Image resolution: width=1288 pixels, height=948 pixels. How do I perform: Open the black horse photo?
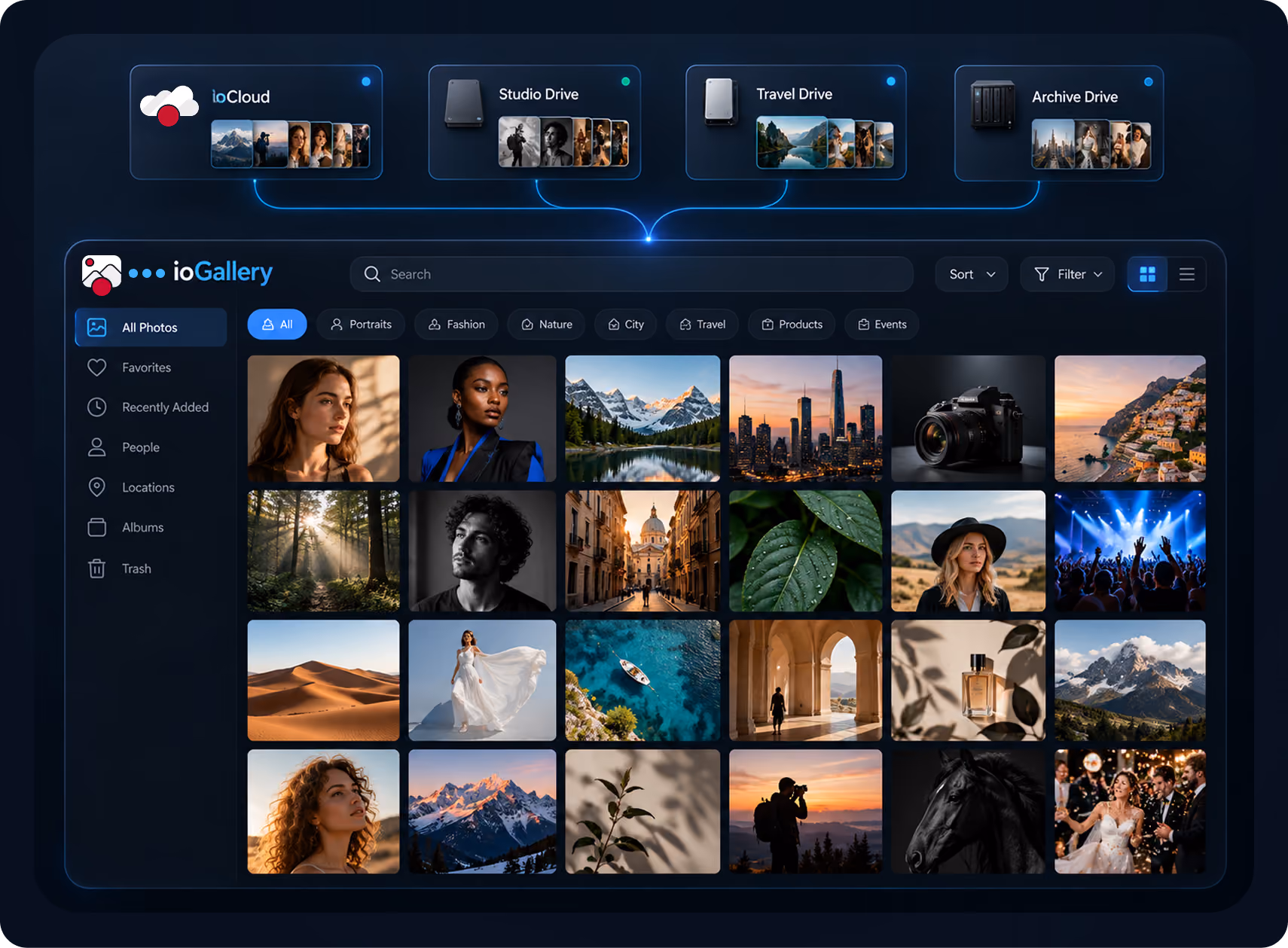tap(969, 812)
